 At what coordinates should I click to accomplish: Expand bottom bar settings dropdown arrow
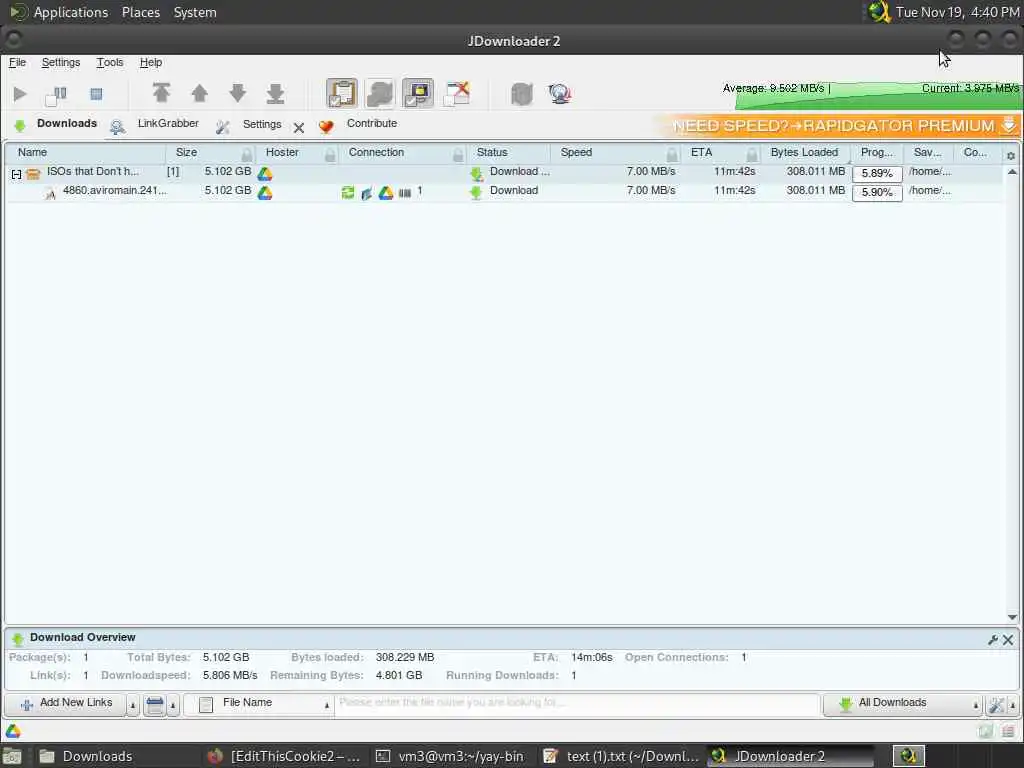tap(1013, 705)
